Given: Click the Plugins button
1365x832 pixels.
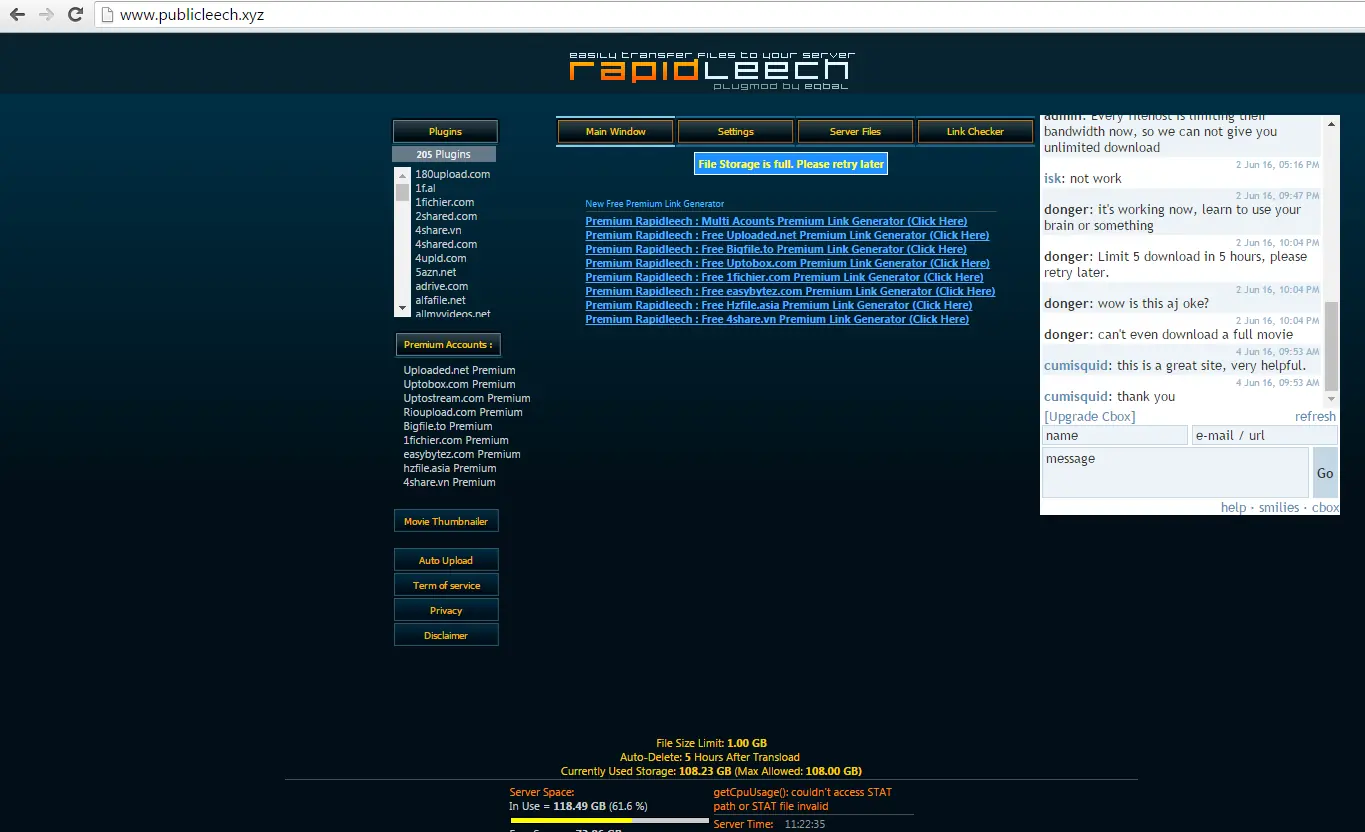Looking at the screenshot, I should pos(445,132).
